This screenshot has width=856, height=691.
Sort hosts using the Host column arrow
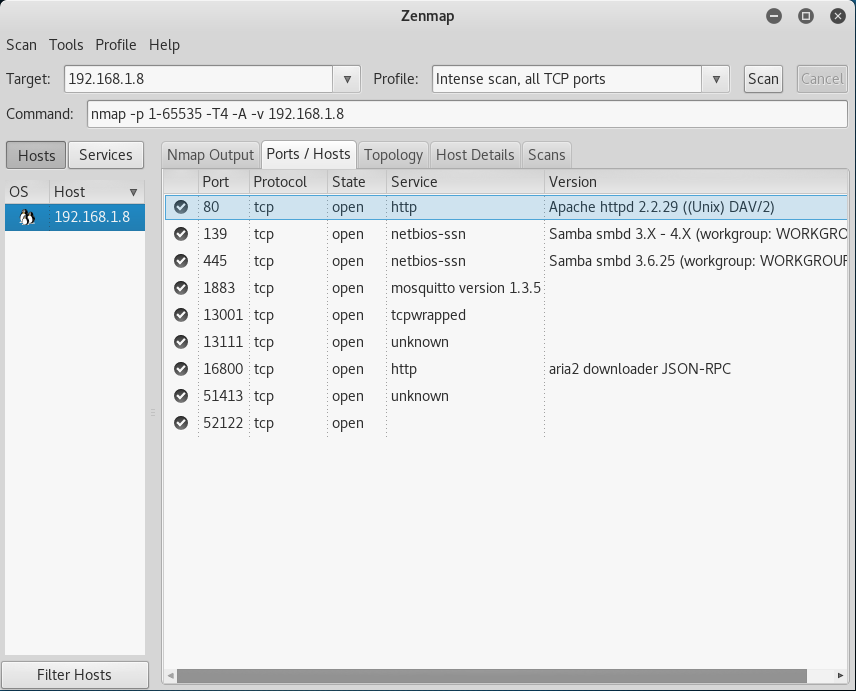coord(133,192)
